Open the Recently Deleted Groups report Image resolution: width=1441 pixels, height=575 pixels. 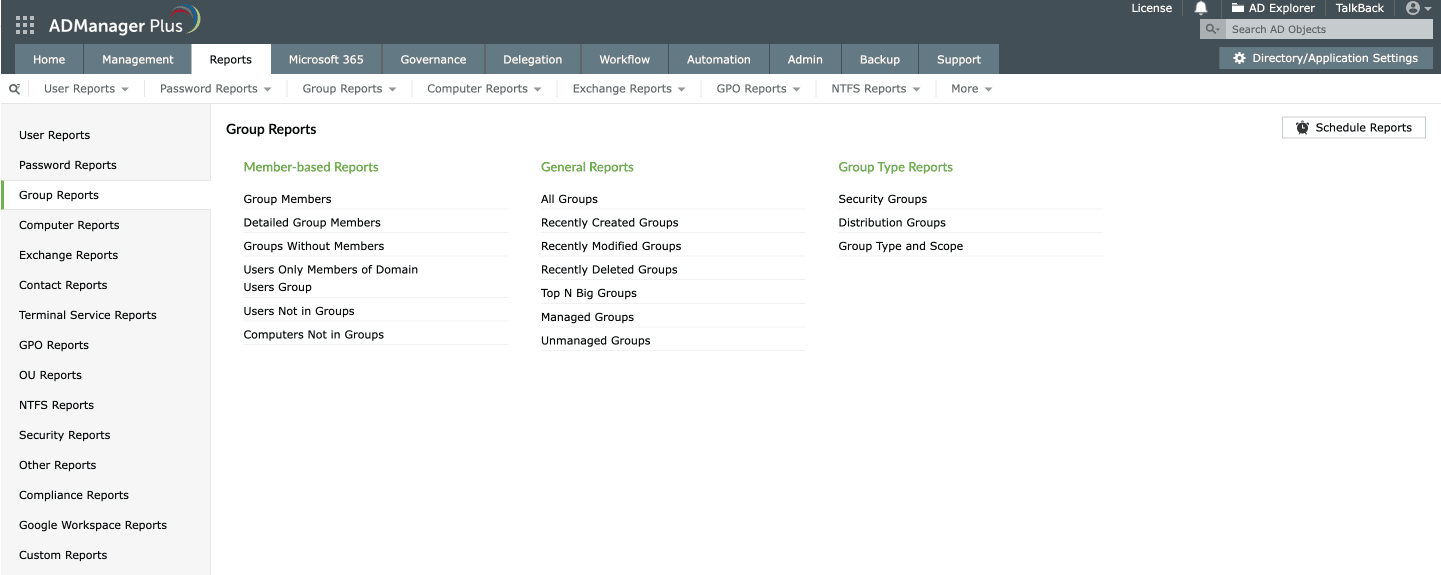pyautogui.click(x=609, y=270)
